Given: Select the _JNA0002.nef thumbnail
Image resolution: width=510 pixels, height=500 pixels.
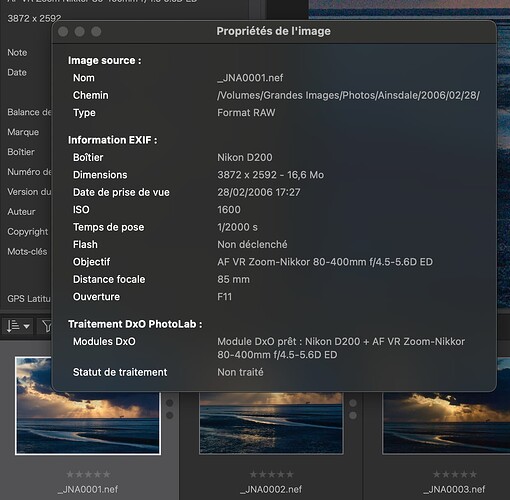Looking at the screenshot, I should [271, 423].
